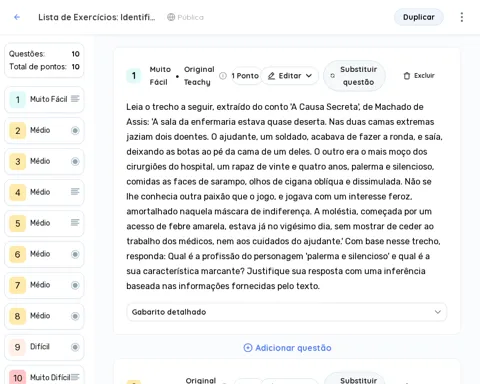The image size is (480, 384).
Task: Click the Lista de Exercícios title
Action: point(97,17)
